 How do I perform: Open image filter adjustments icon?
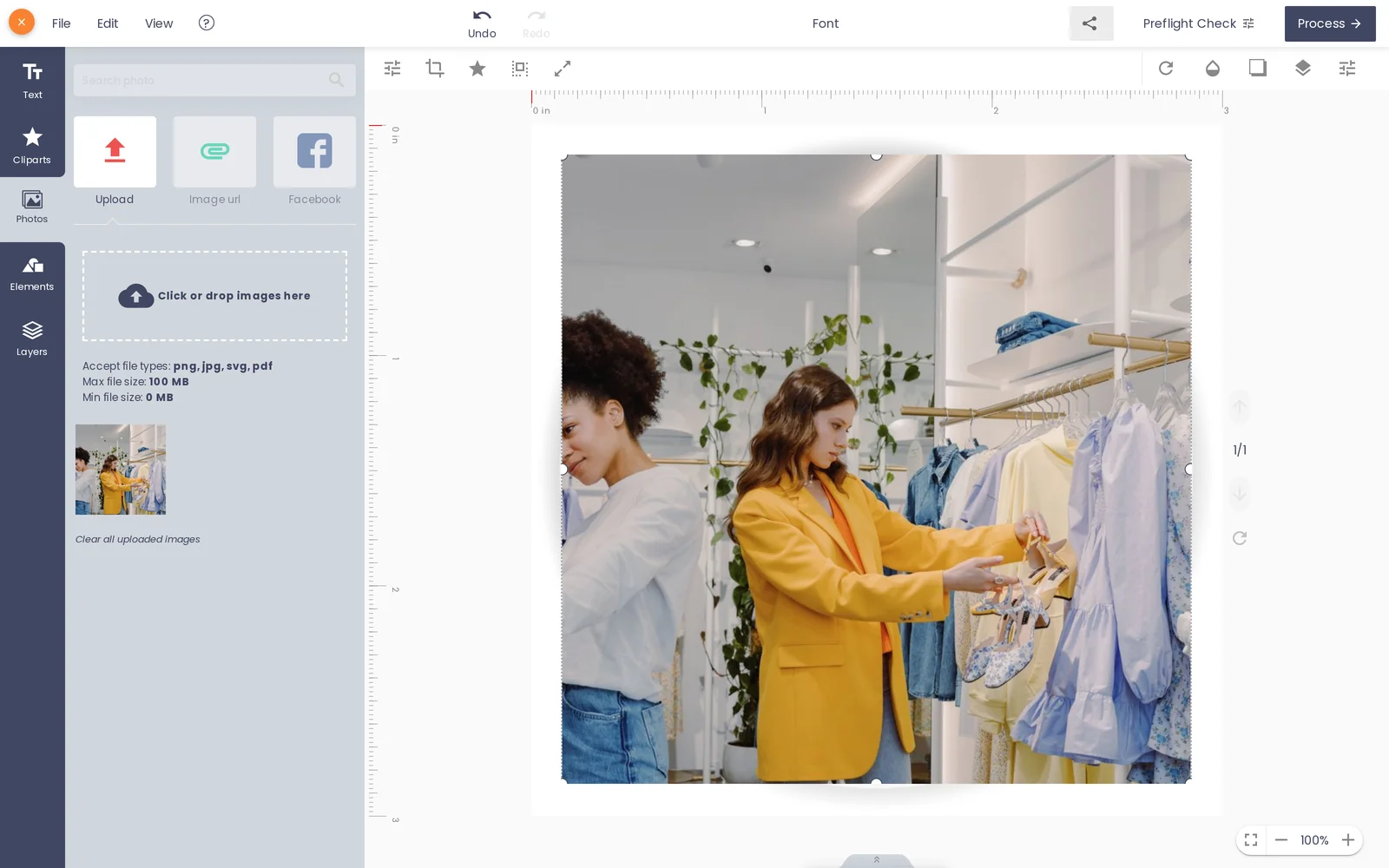[x=392, y=68]
